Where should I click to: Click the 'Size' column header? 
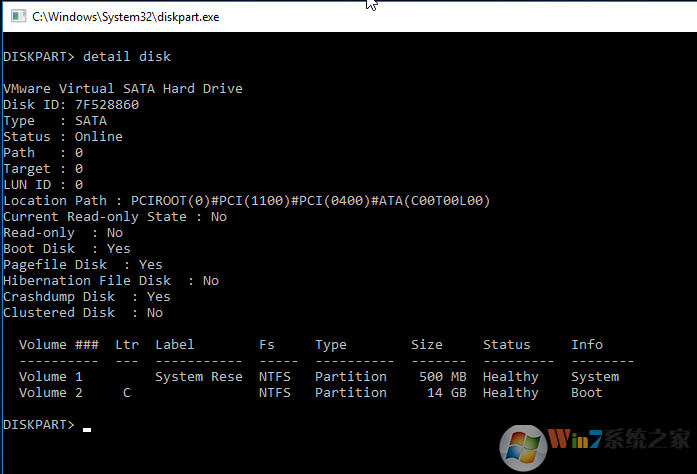427,345
